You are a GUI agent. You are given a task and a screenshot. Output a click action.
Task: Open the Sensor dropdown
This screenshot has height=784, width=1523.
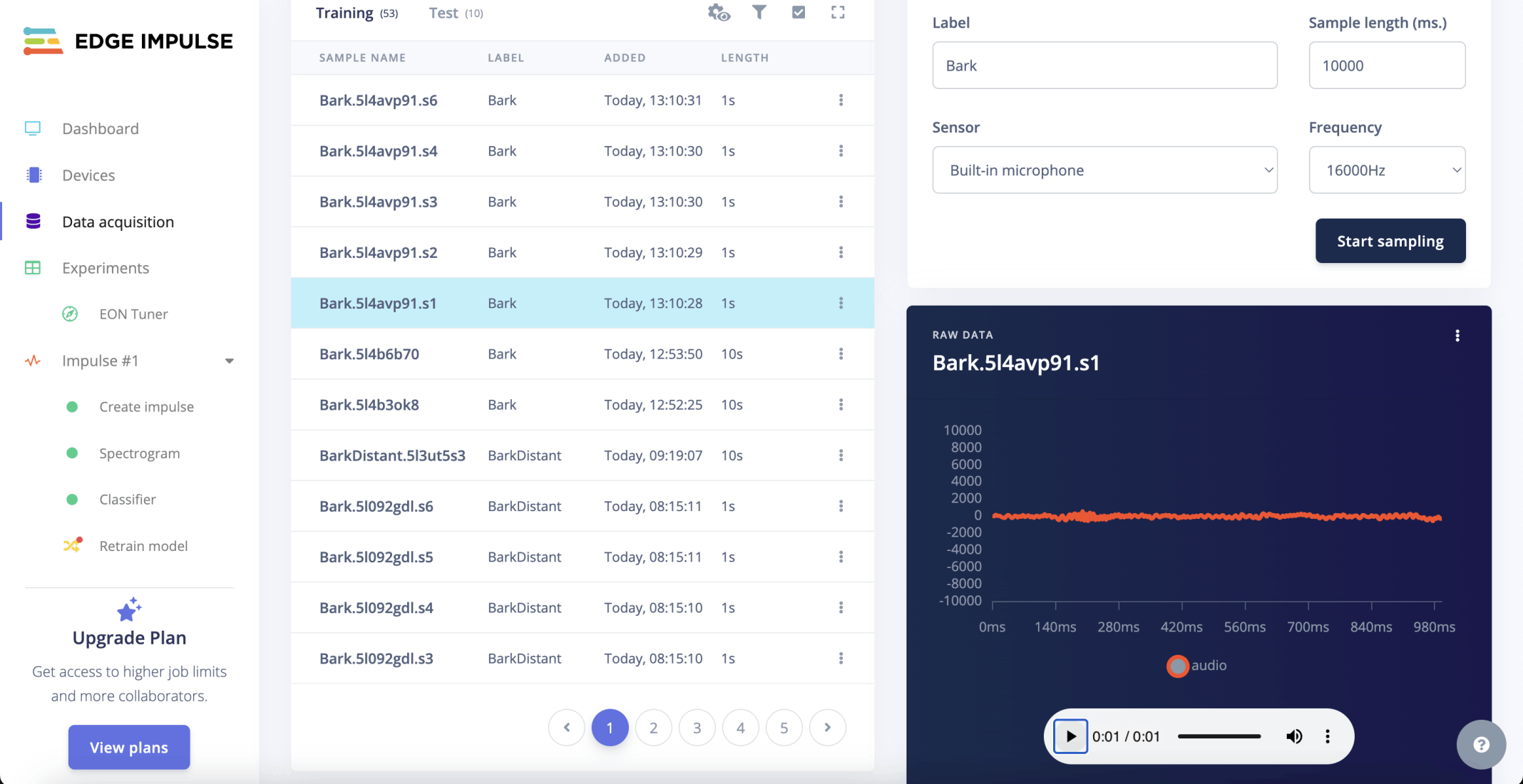click(1104, 170)
